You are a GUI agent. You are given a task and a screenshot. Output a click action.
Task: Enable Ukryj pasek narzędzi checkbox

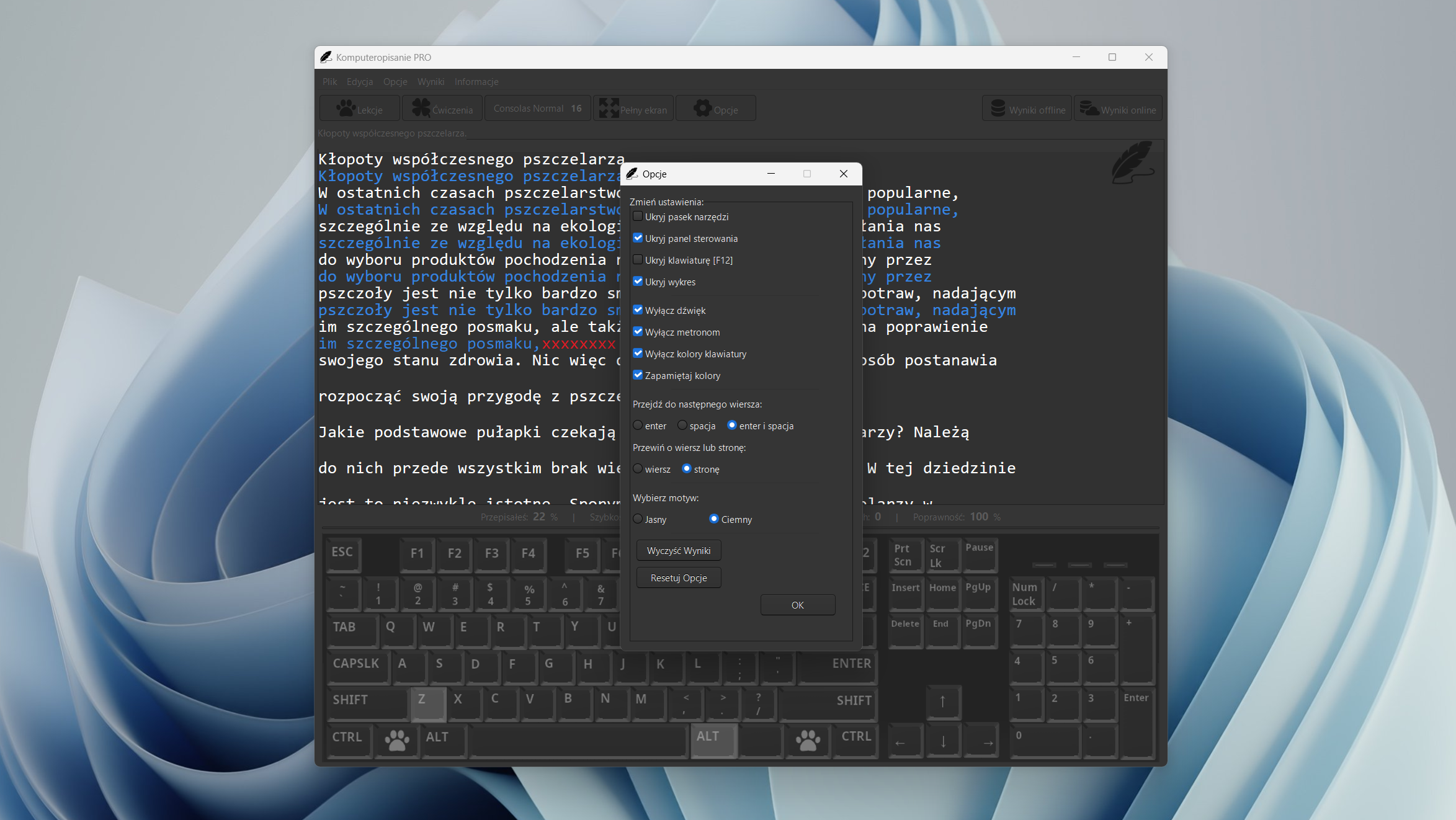638,216
